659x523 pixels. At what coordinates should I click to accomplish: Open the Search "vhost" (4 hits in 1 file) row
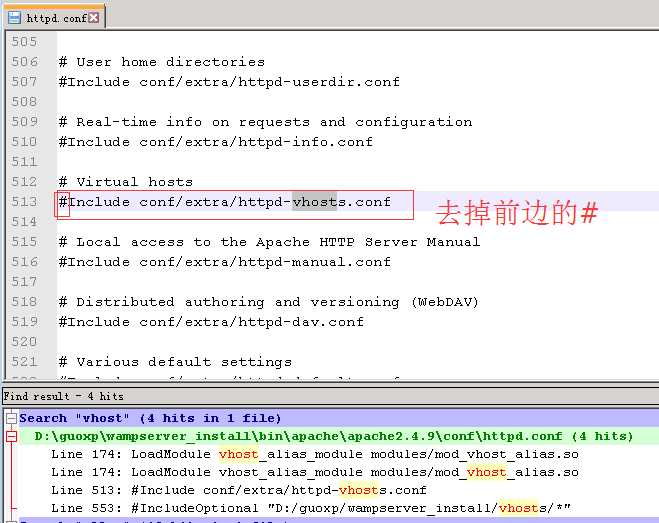150,418
